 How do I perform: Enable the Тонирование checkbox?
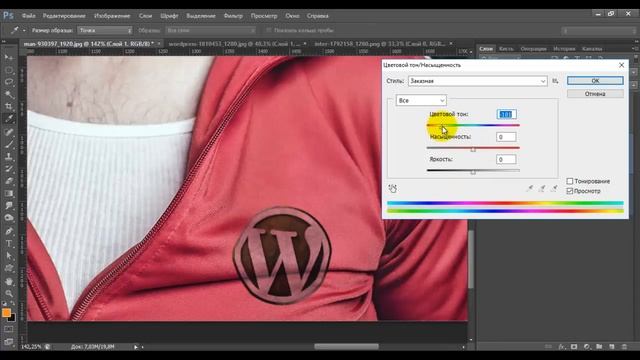pos(570,181)
